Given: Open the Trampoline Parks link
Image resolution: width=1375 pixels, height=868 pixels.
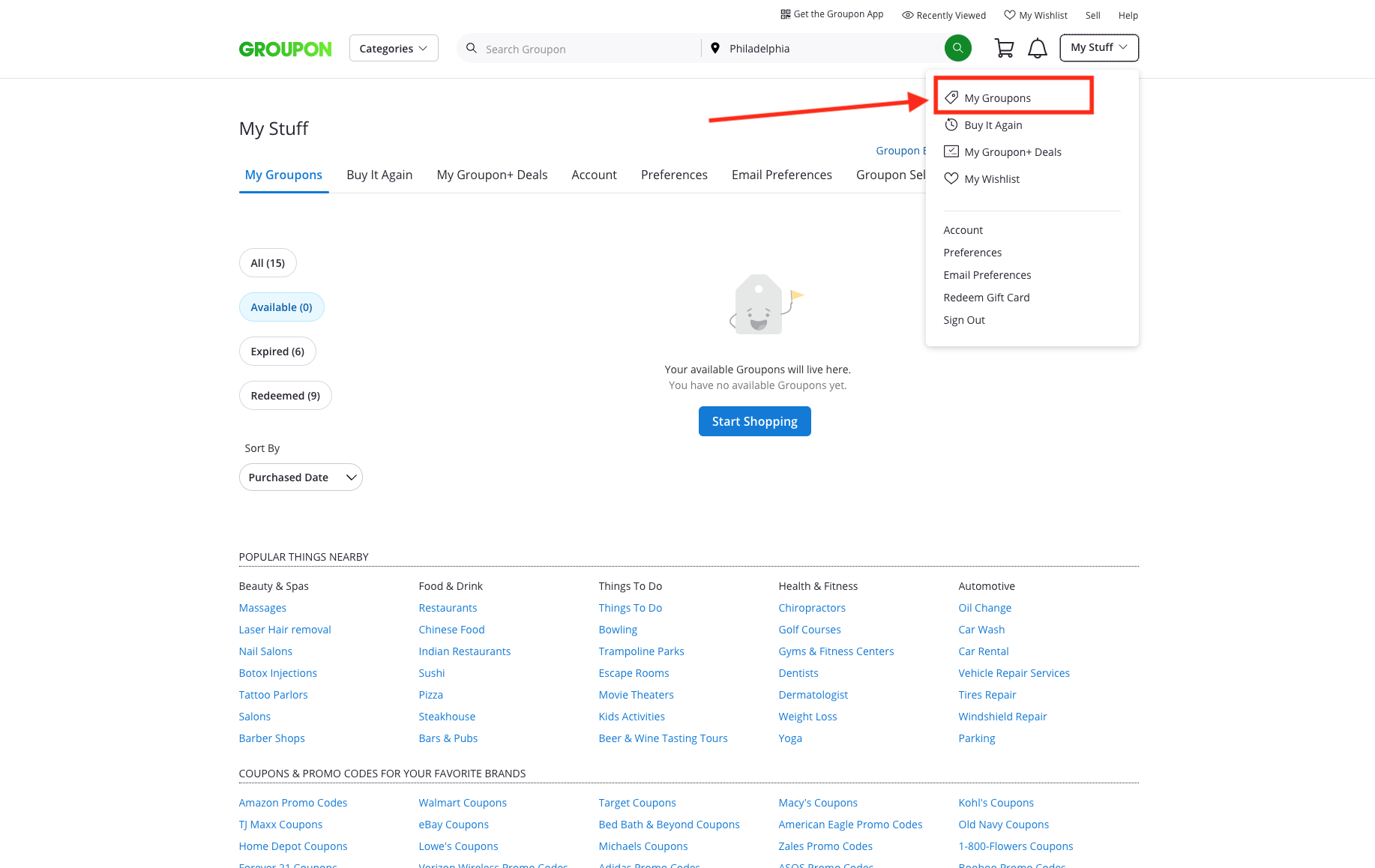Looking at the screenshot, I should 641,651.
